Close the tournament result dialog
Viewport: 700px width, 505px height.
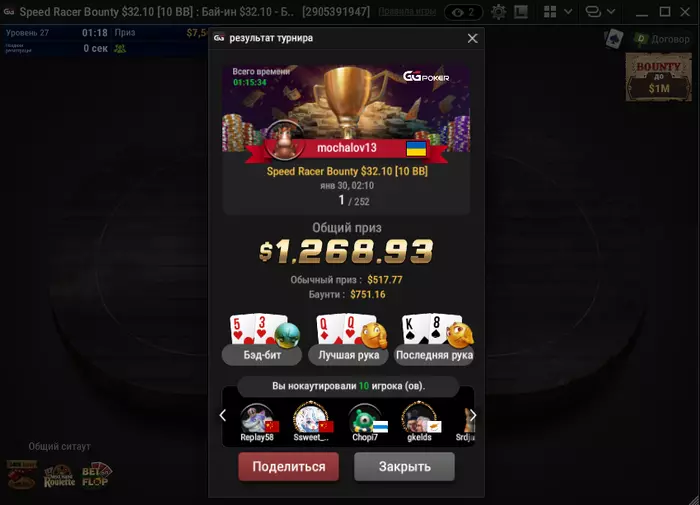coord(472,38)
